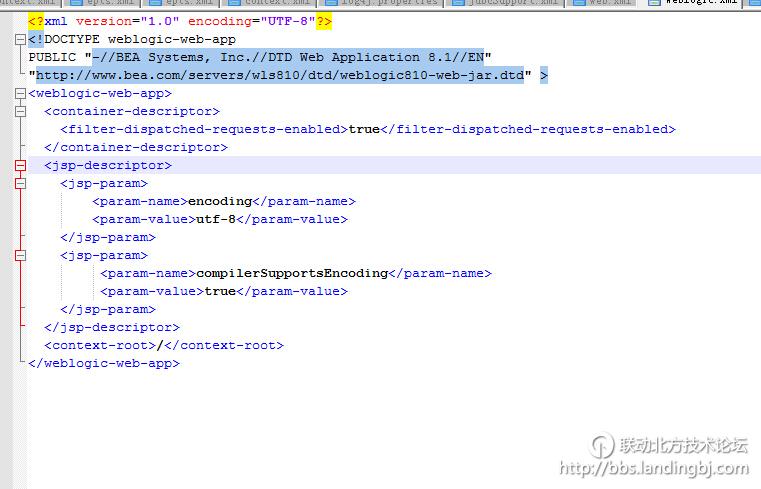Click the bbs.landingbj.com watermark URL
The height and width of the screenshot is (489, 761).
[652, 468]
